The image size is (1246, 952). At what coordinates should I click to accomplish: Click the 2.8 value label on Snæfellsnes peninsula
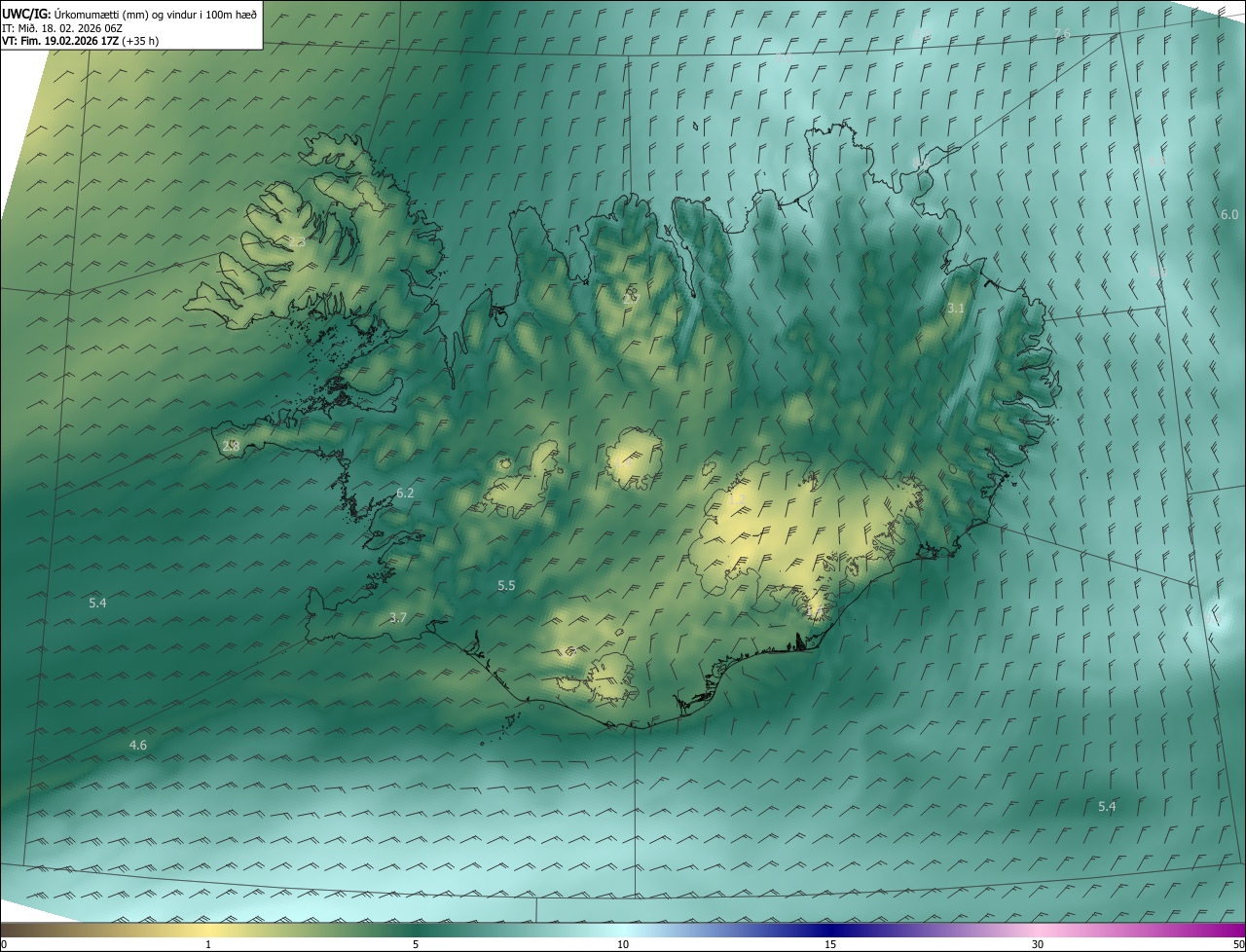click(231, 446)
